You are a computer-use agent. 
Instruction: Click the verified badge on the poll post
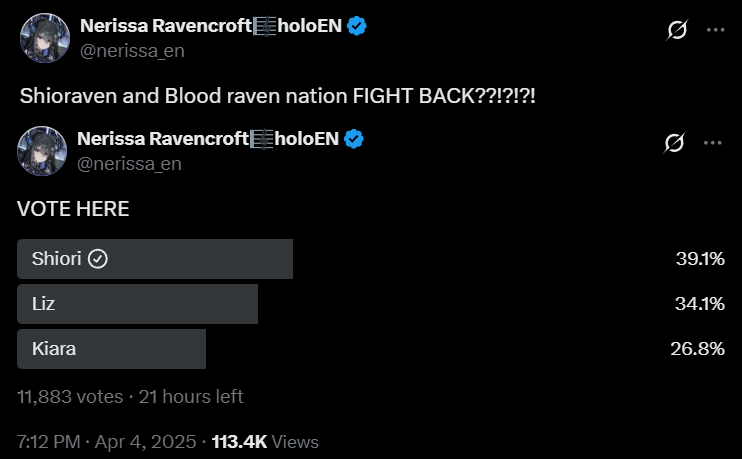pyautogui.click(x=353, y=138)
